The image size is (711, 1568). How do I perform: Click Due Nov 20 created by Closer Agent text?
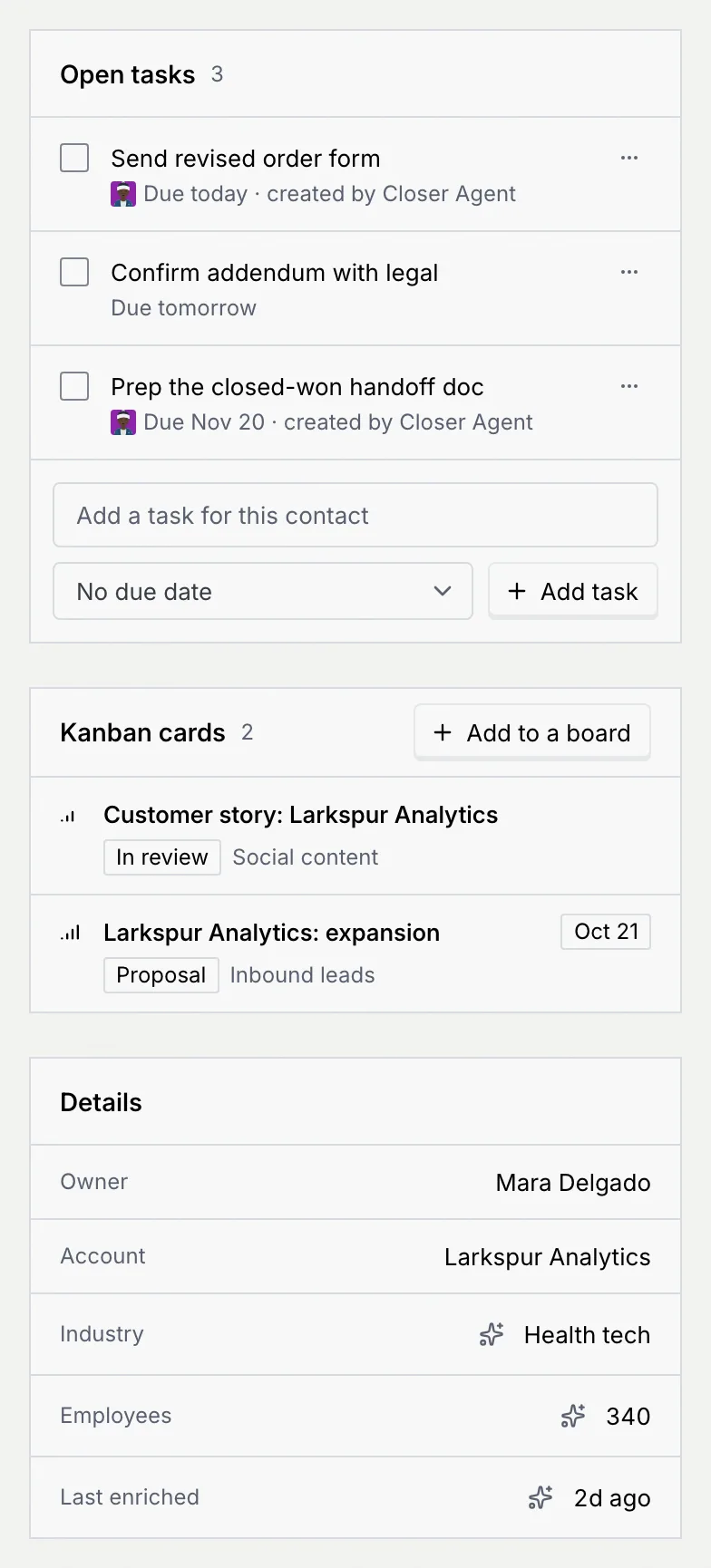point(338,422)
